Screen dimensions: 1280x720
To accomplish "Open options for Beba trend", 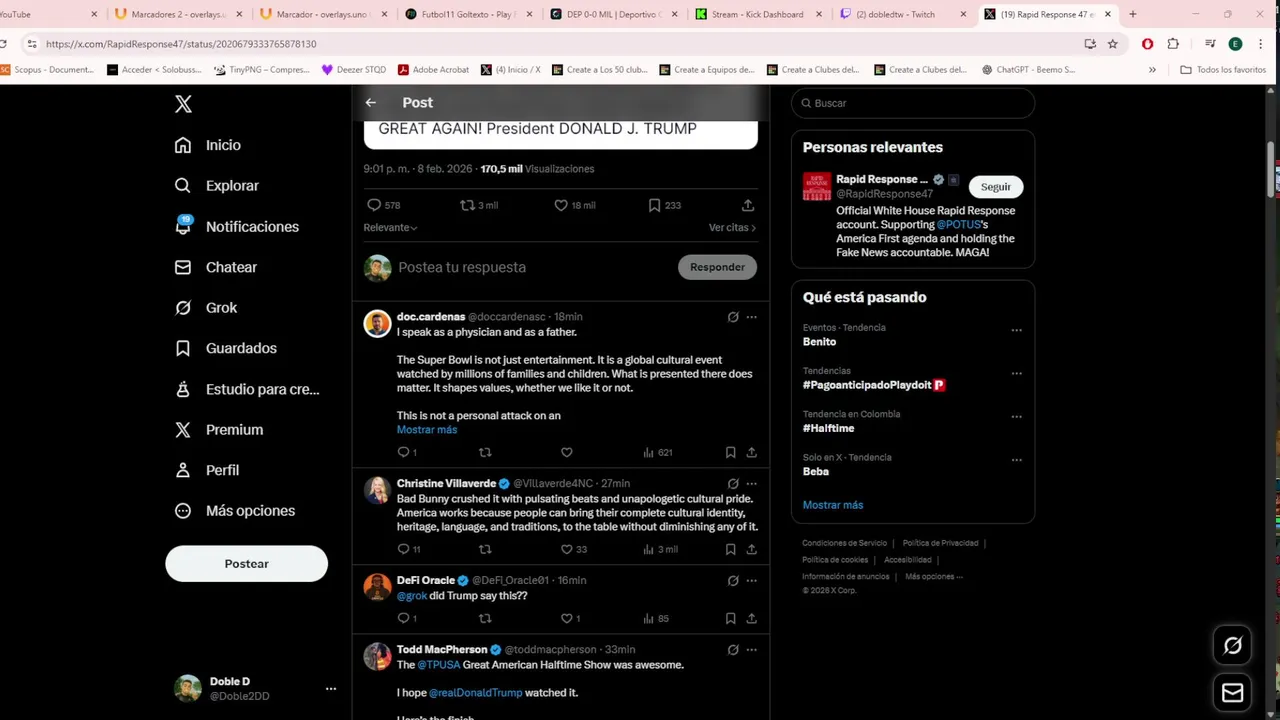I will click(x=1016, y=460).
